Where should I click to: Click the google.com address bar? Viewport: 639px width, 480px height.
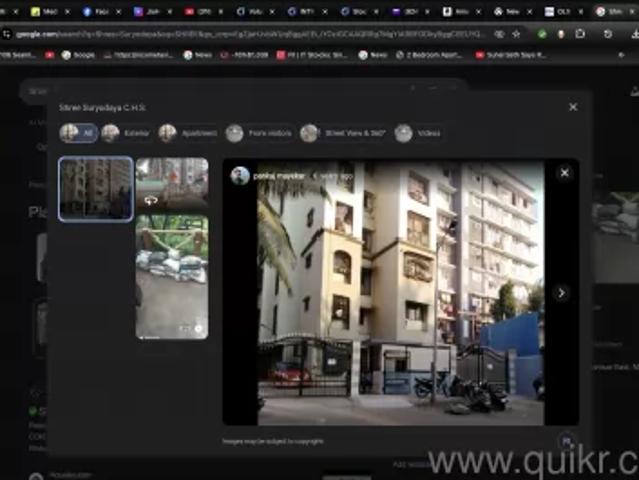[250, 33]
